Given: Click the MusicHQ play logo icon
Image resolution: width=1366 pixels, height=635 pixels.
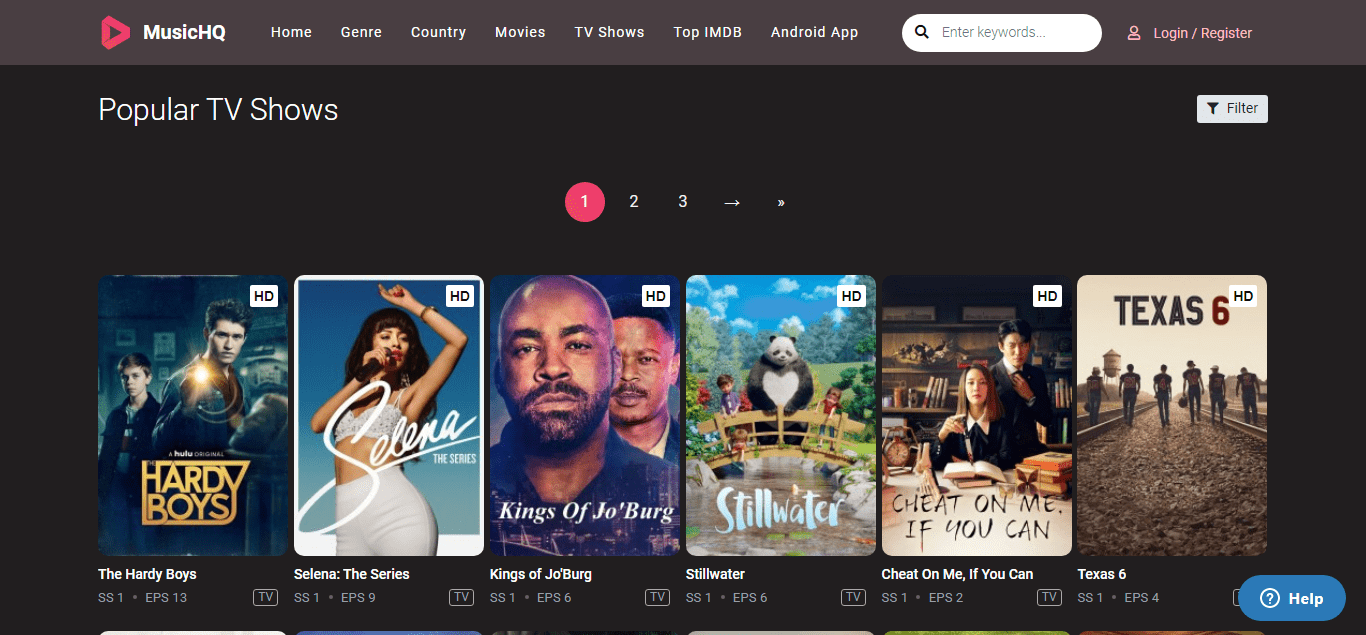Looking at the screenshot, I should point(115,33).
